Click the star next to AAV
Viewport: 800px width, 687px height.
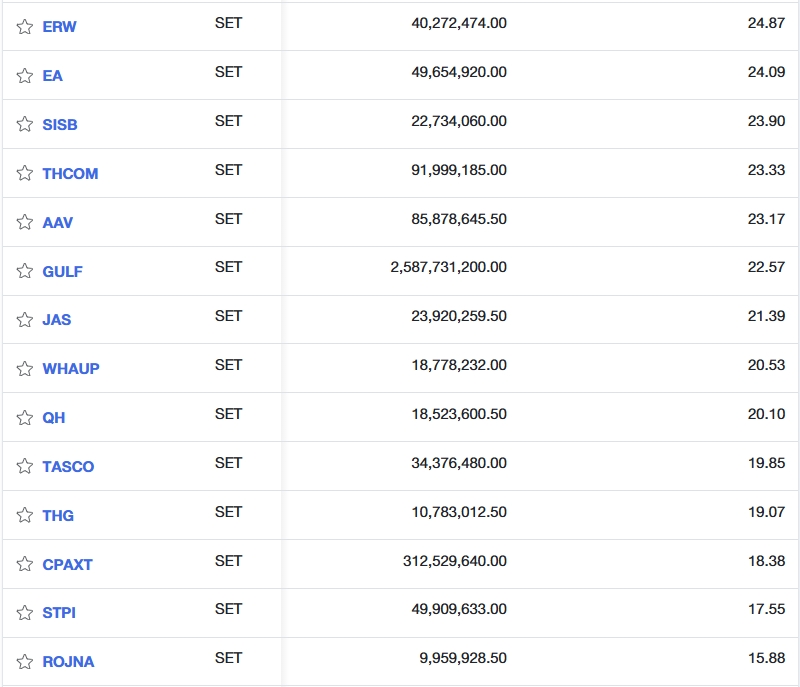pyautogui.click(x=25, y=223)
